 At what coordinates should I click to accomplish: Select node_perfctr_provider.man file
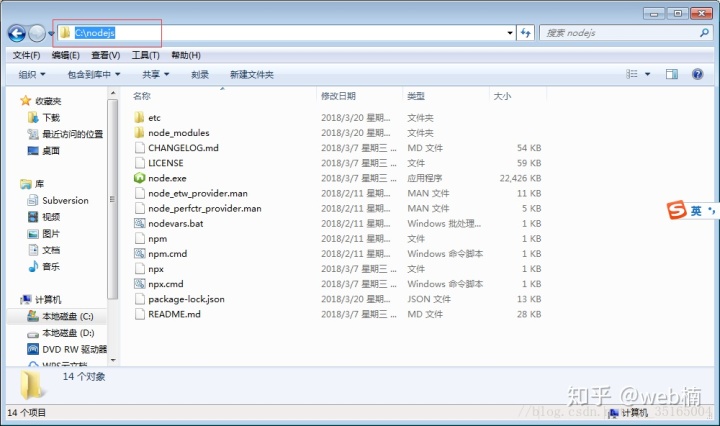coord(205,208)
